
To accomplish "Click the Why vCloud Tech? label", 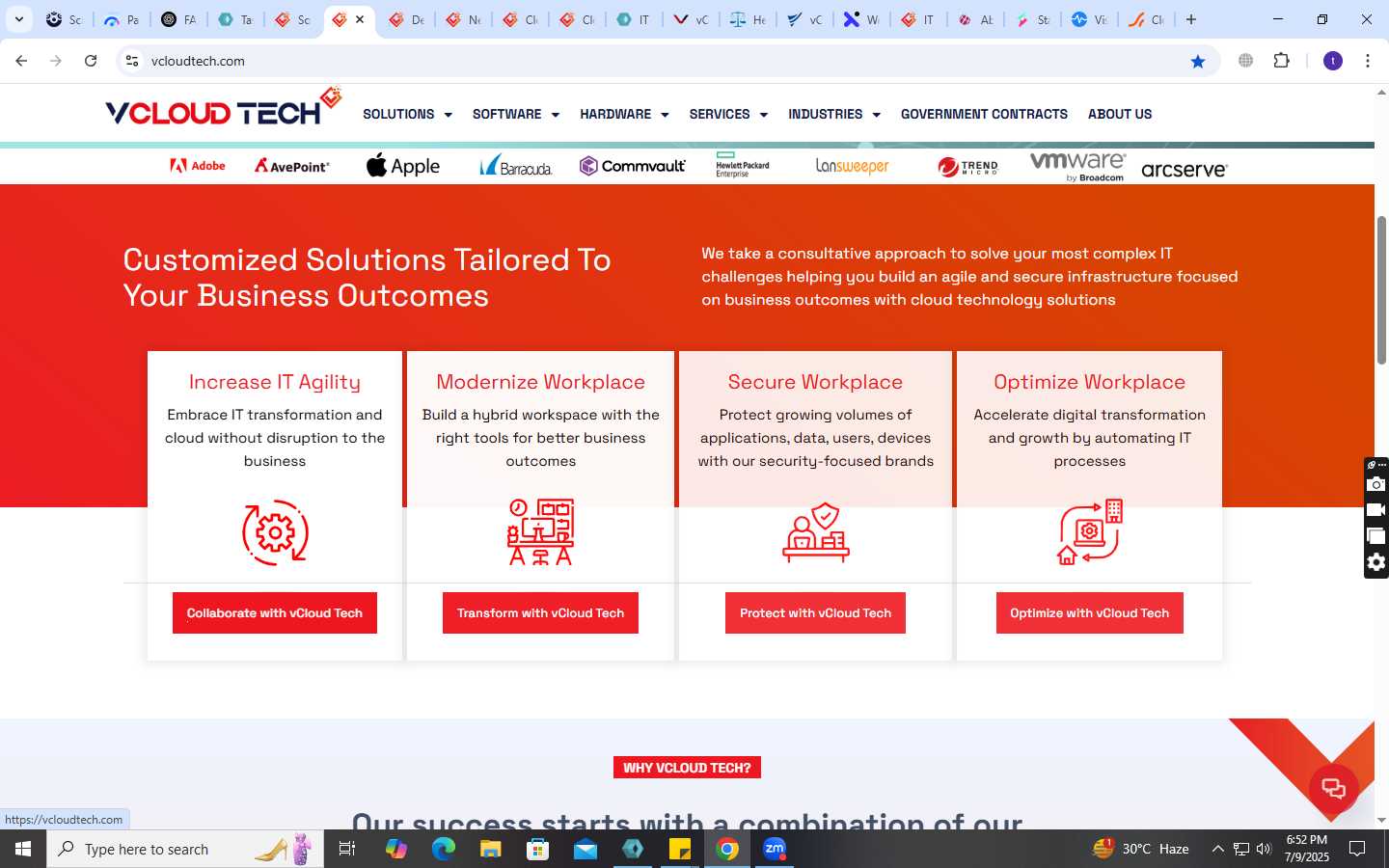I will (x=687, y=768).
